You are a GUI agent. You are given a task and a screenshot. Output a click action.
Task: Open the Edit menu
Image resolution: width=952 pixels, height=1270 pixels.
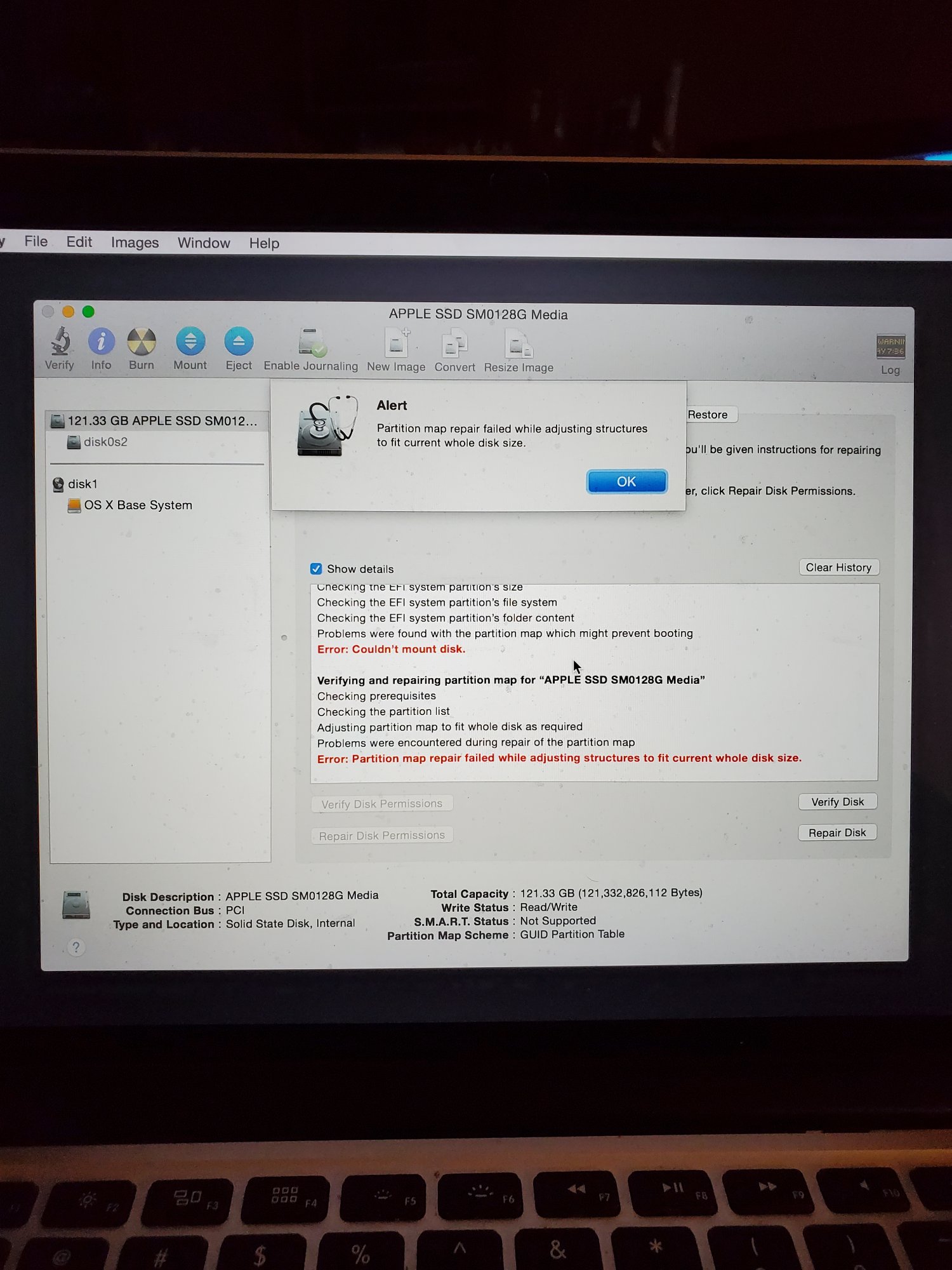(x=79, y=242)
